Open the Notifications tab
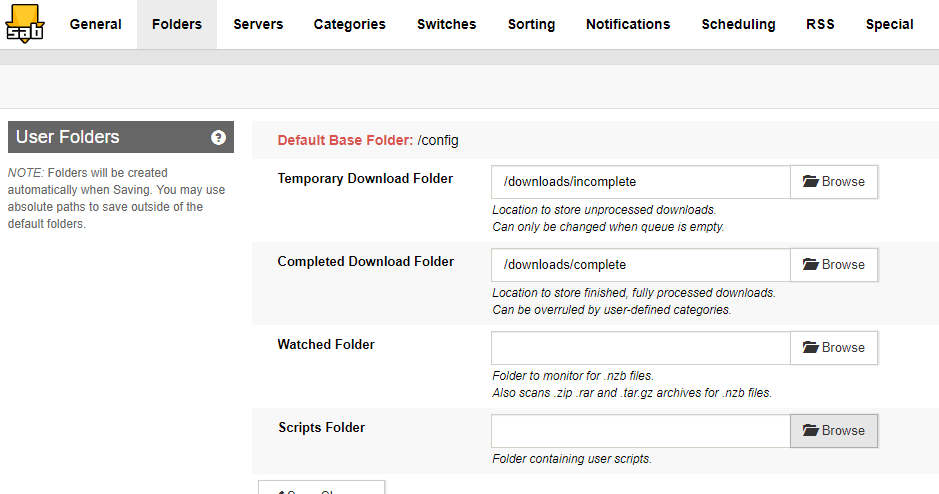Screen dimensions: 939x494 point(628,25)
